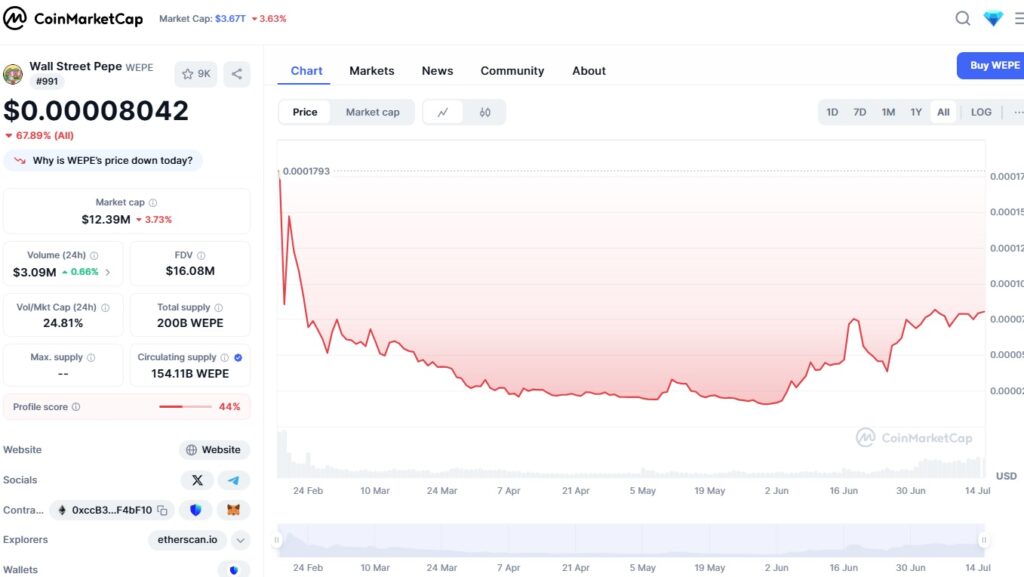Image resolution: width=1024 pixels, height=577 pixels.
Task: Expand the Volume (24h) chevron
Action: click(108, 272)
